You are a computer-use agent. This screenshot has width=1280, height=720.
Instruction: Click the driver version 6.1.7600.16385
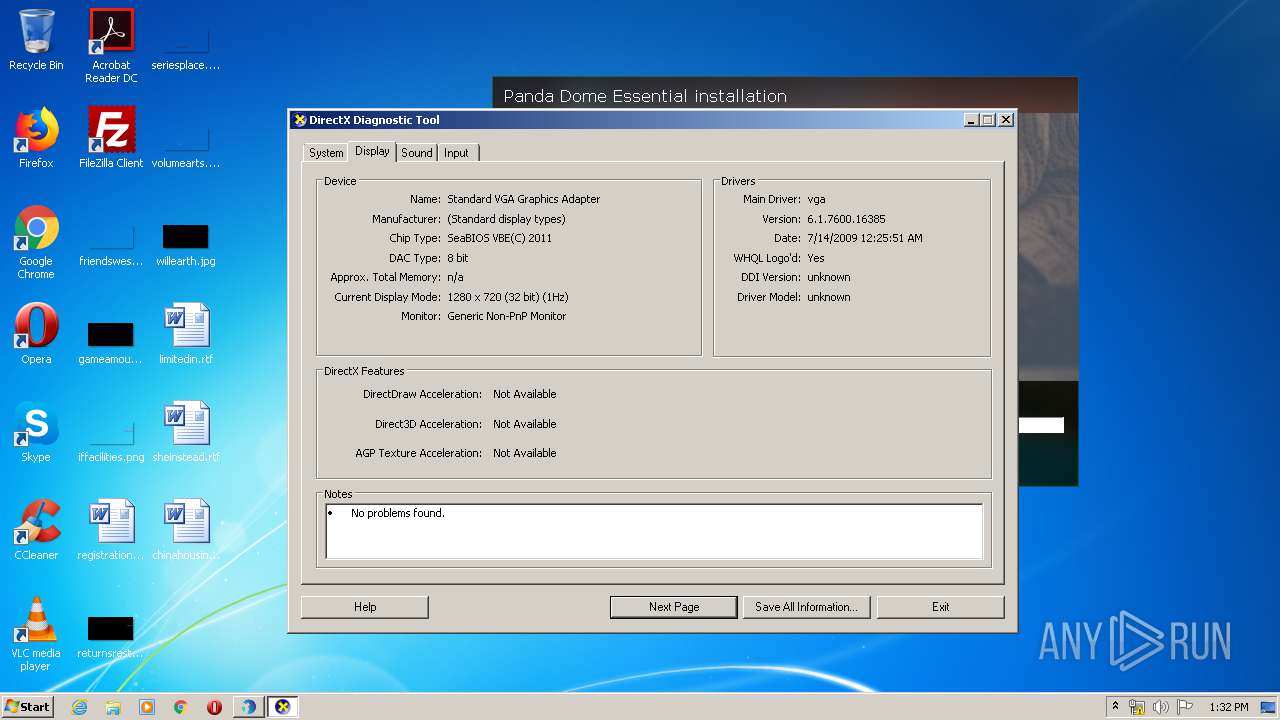[846, 219]
